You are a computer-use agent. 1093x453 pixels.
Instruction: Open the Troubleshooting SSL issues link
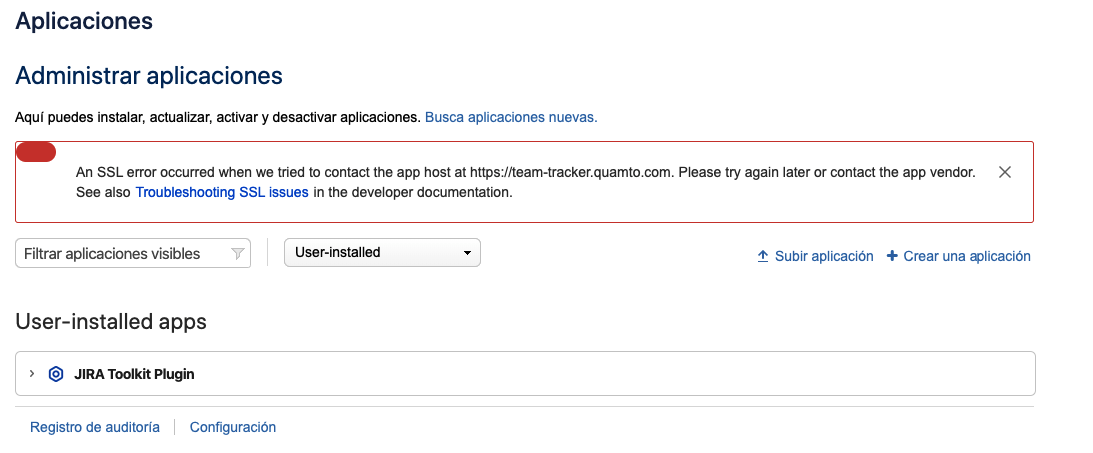point(222,192)
